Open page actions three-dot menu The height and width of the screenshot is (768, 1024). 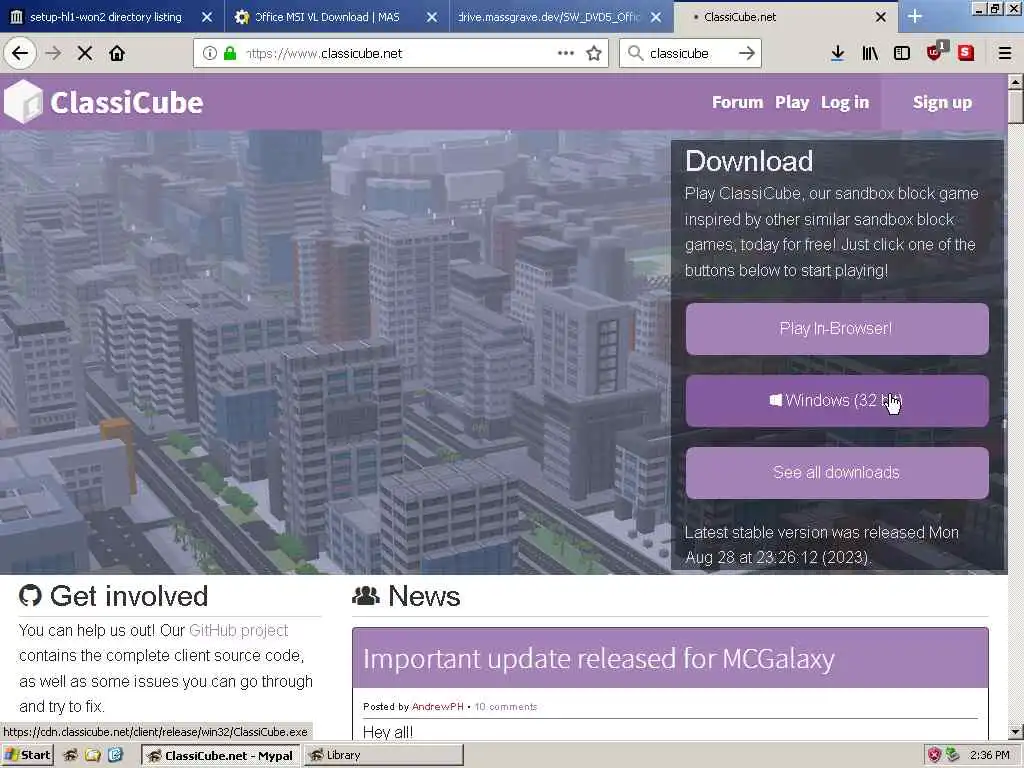(x=566, y=54)
